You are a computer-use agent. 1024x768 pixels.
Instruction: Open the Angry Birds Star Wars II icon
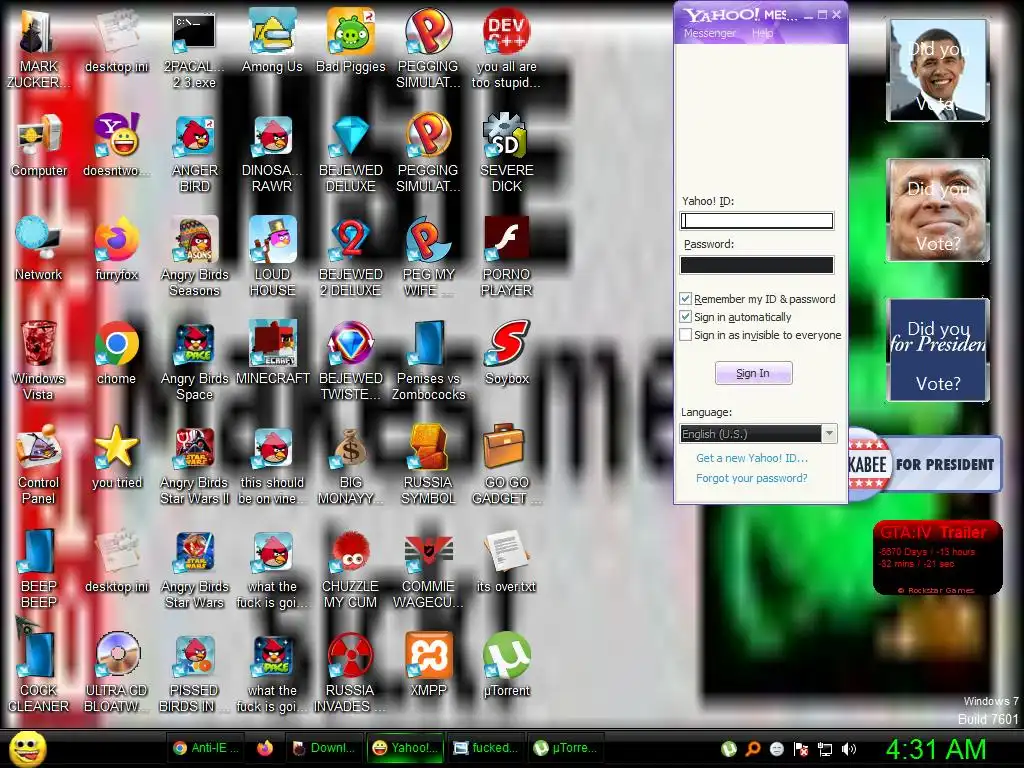point(195,464)
